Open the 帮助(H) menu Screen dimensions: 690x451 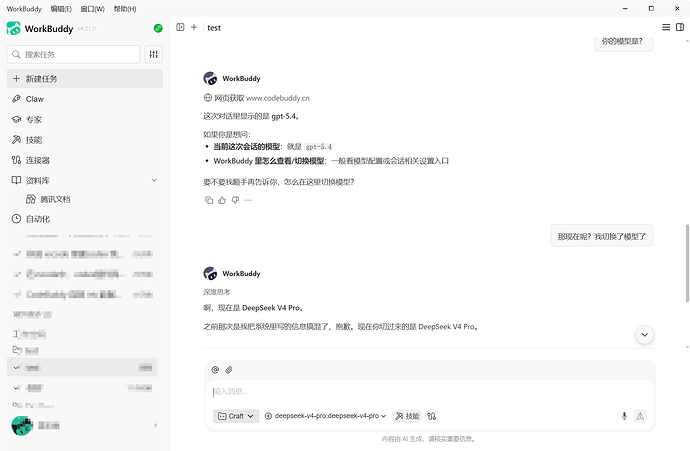(x=125, y=9)
